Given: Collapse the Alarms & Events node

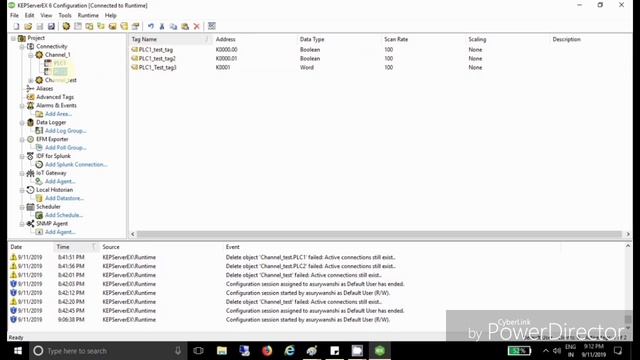Looking at the screenshot, I should [22, 106].
